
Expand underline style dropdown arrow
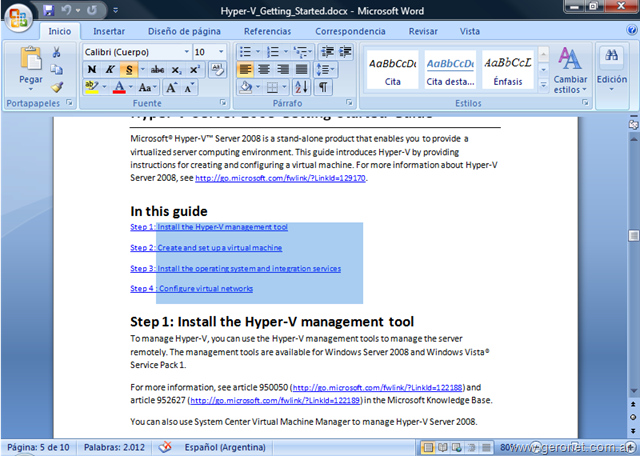pos(142,70)
